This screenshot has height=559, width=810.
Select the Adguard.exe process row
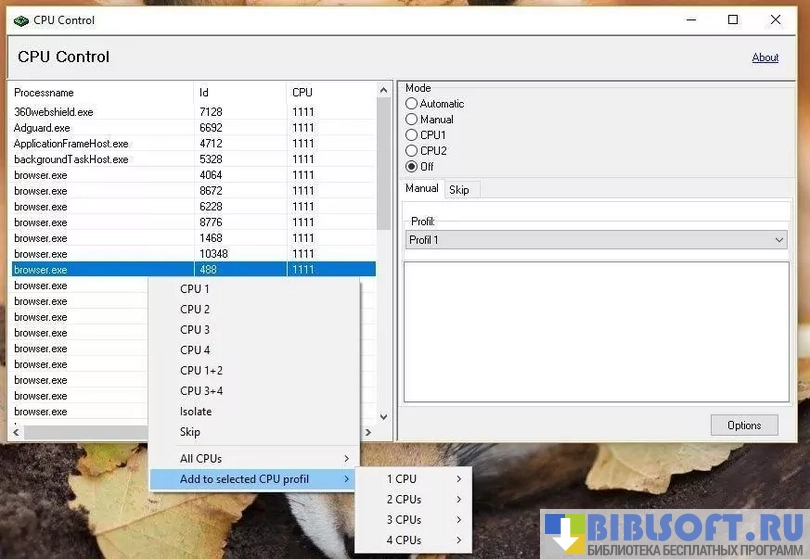tap(100, 128)
